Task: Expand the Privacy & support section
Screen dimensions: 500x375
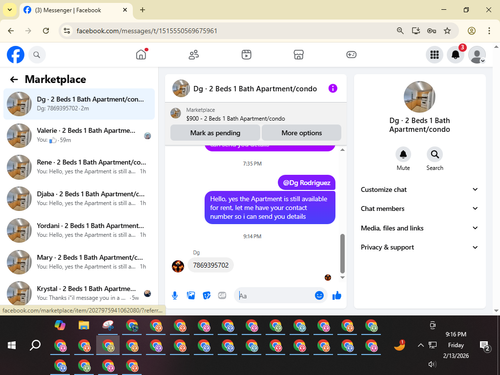Action: point(419,247)
